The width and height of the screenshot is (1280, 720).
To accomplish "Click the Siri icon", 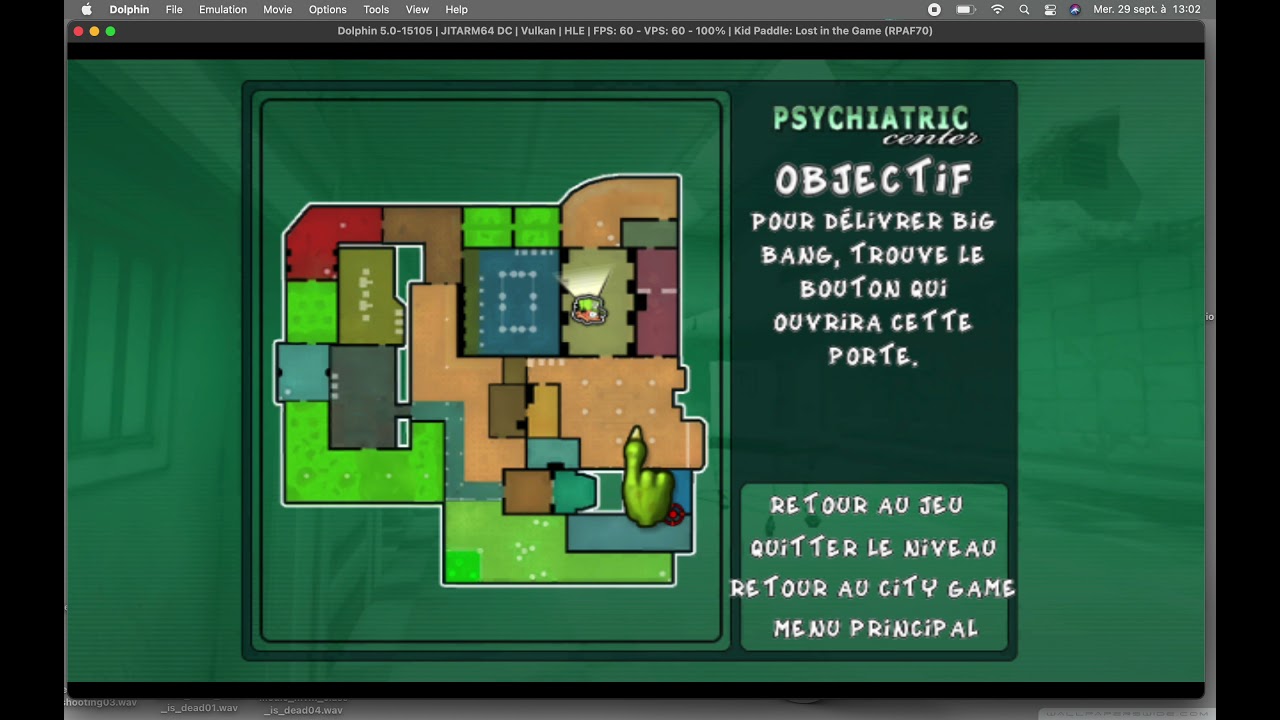I will pos(1075,9).
